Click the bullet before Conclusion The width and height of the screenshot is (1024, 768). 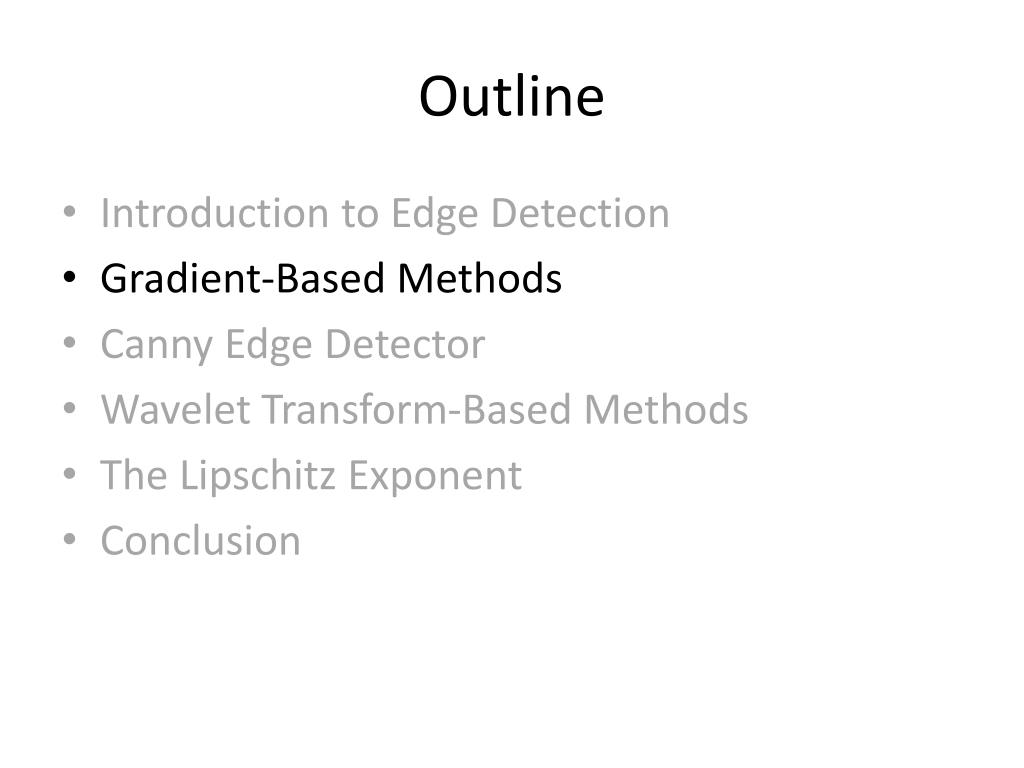[70, 539]
